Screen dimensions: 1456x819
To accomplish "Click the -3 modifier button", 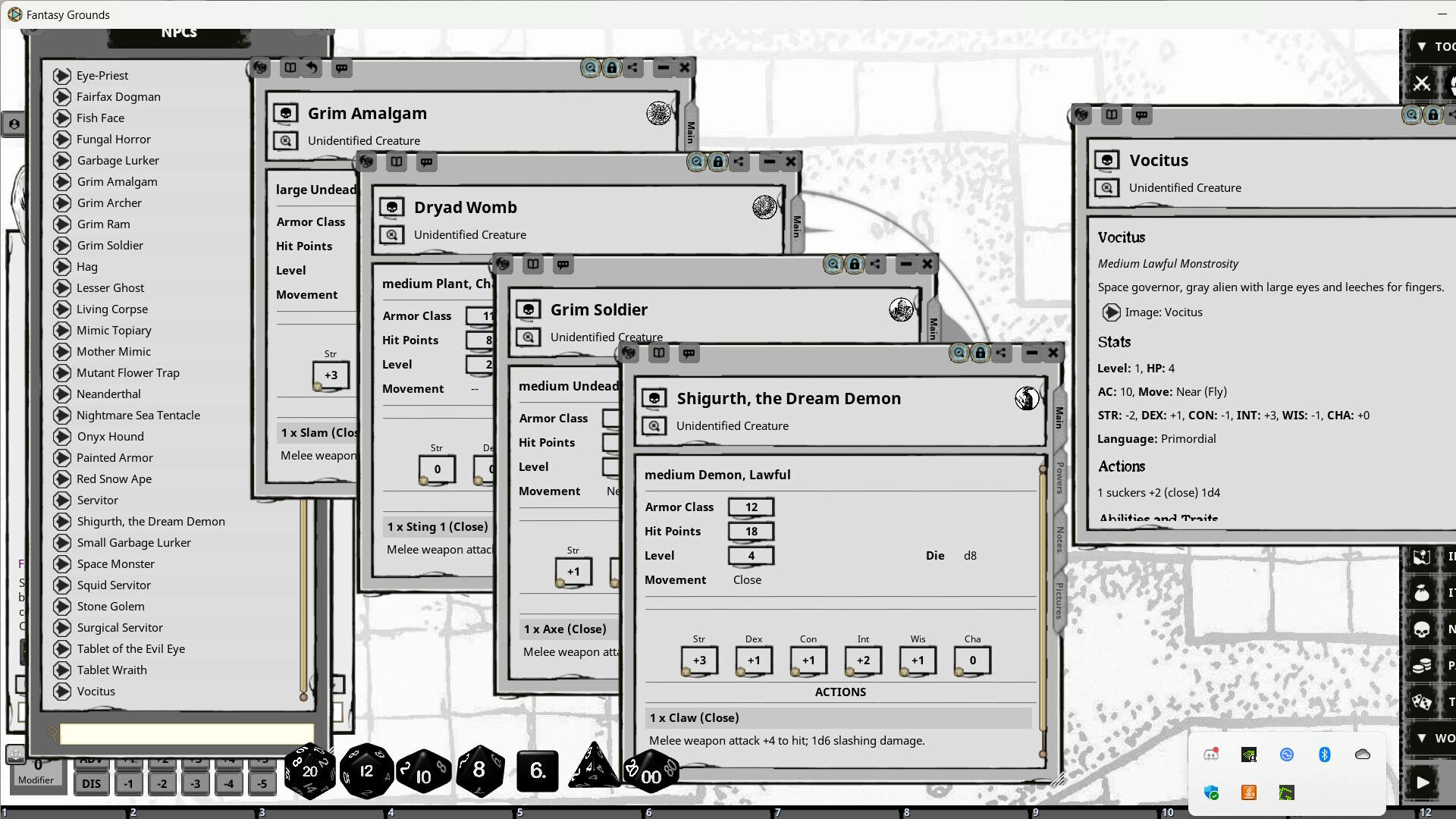I will (x=196, y=784).
